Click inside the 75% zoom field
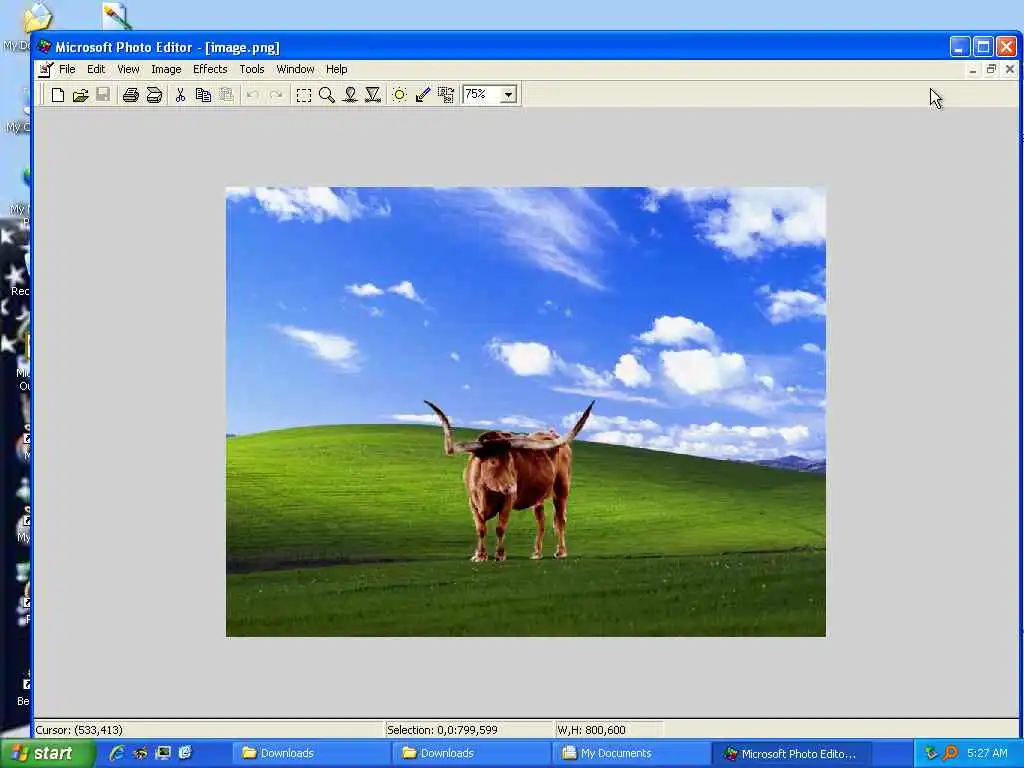This screenshot has height=768, width=1024. point(481,95)
